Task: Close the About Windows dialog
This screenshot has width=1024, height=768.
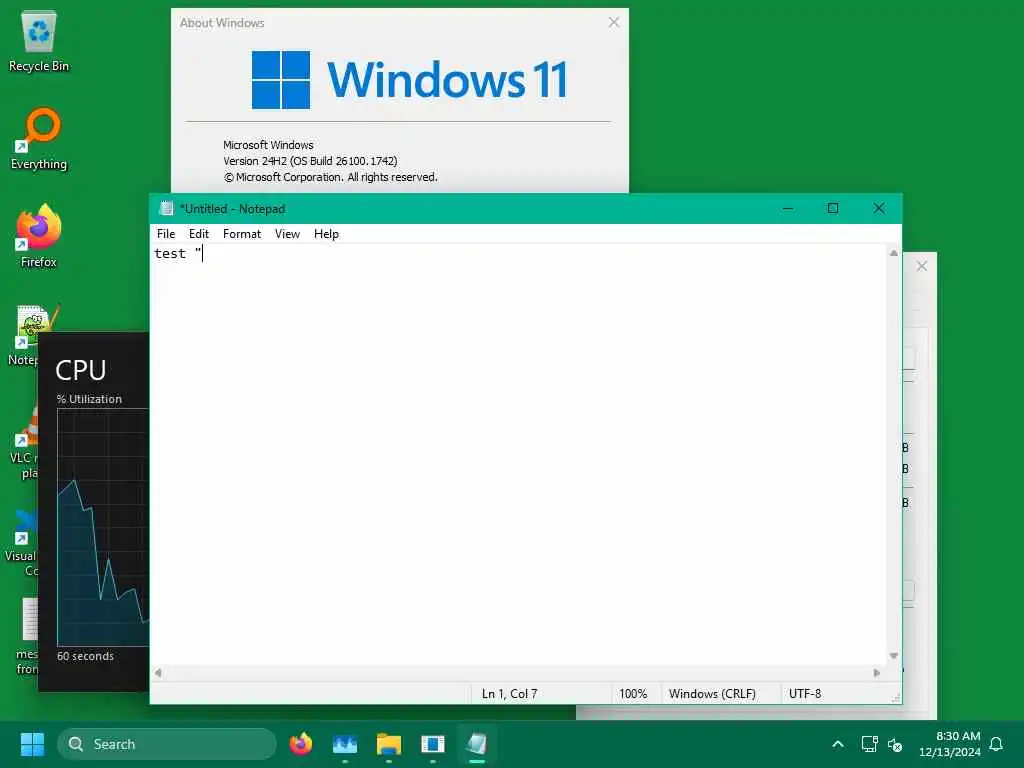Action: [614, 22]
